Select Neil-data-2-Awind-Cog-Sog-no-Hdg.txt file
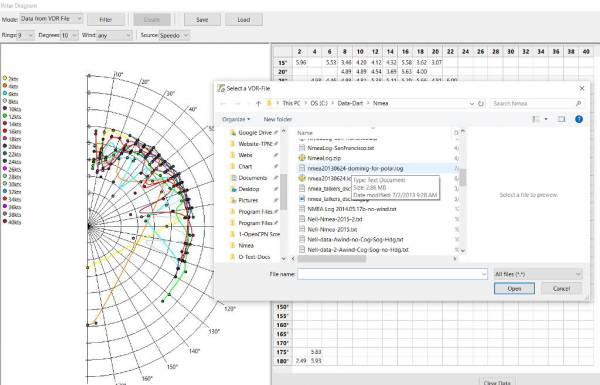 (x=358, y=250)
